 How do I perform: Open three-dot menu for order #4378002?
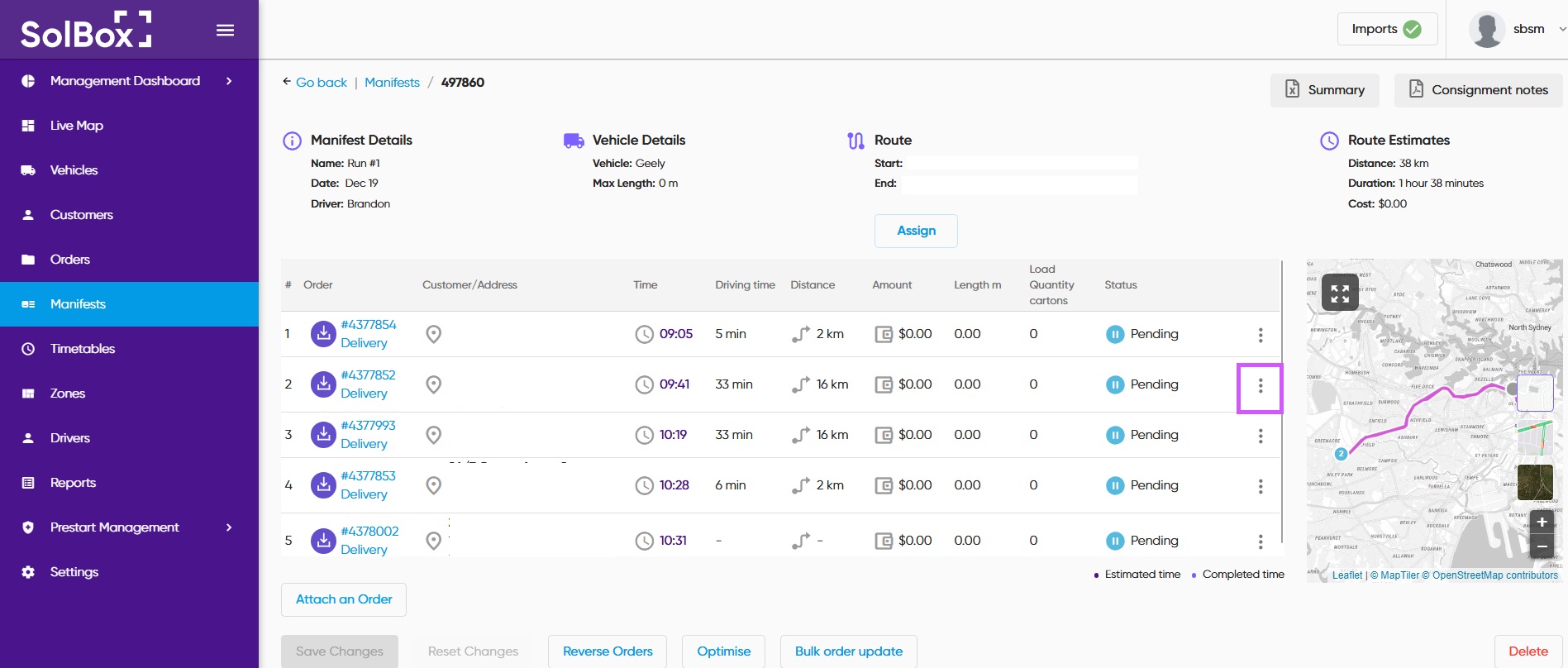click(1261, 542)
